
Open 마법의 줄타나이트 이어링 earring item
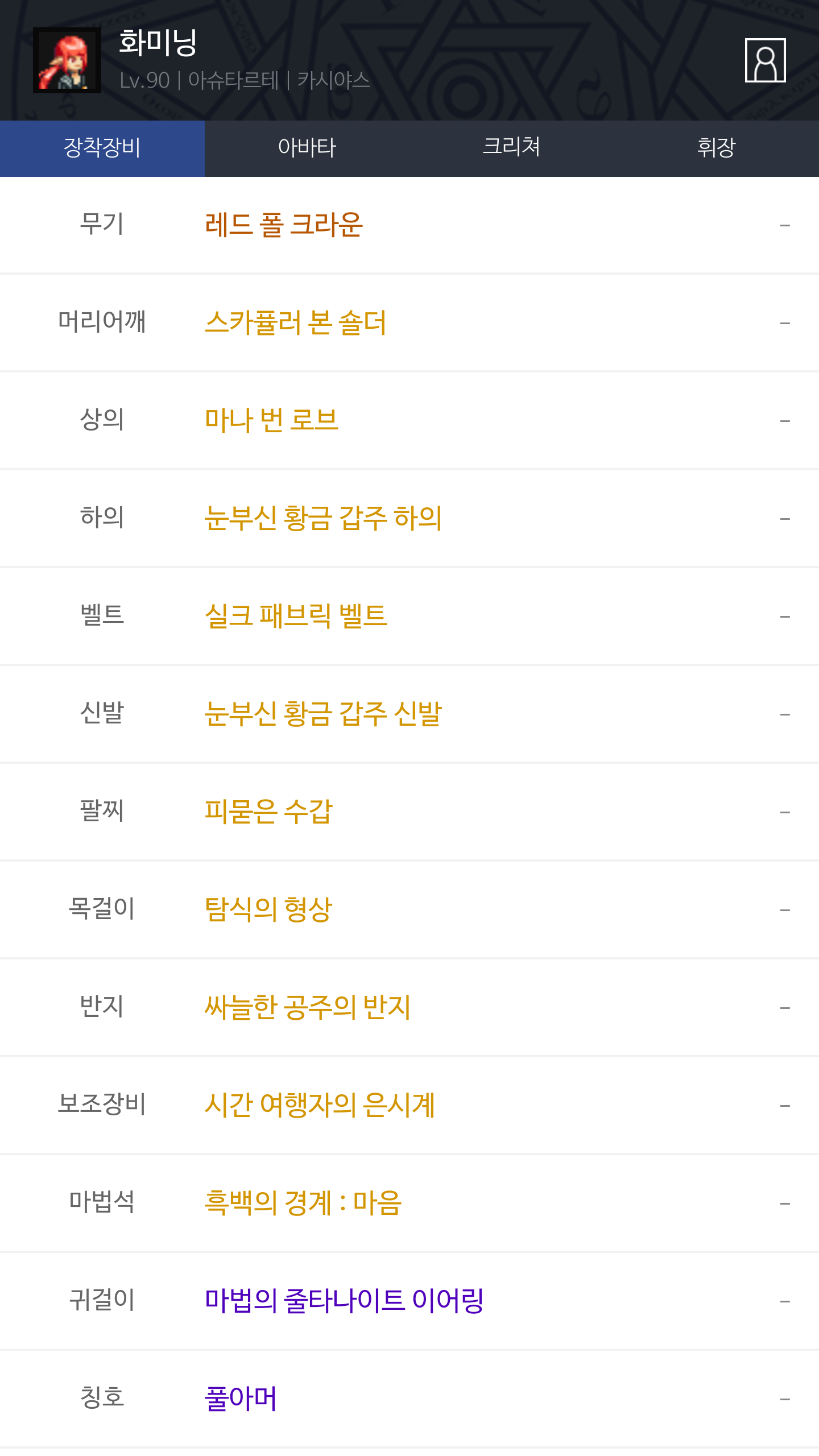click(x=344, y=1301)
